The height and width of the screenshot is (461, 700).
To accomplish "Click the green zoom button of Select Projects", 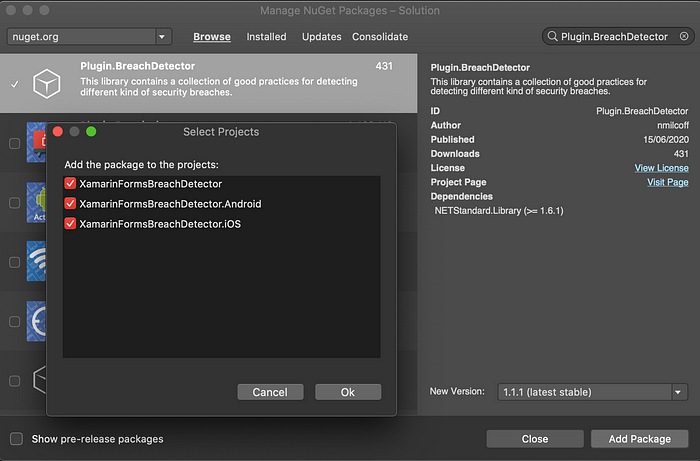I will click(x=91, y=131).
